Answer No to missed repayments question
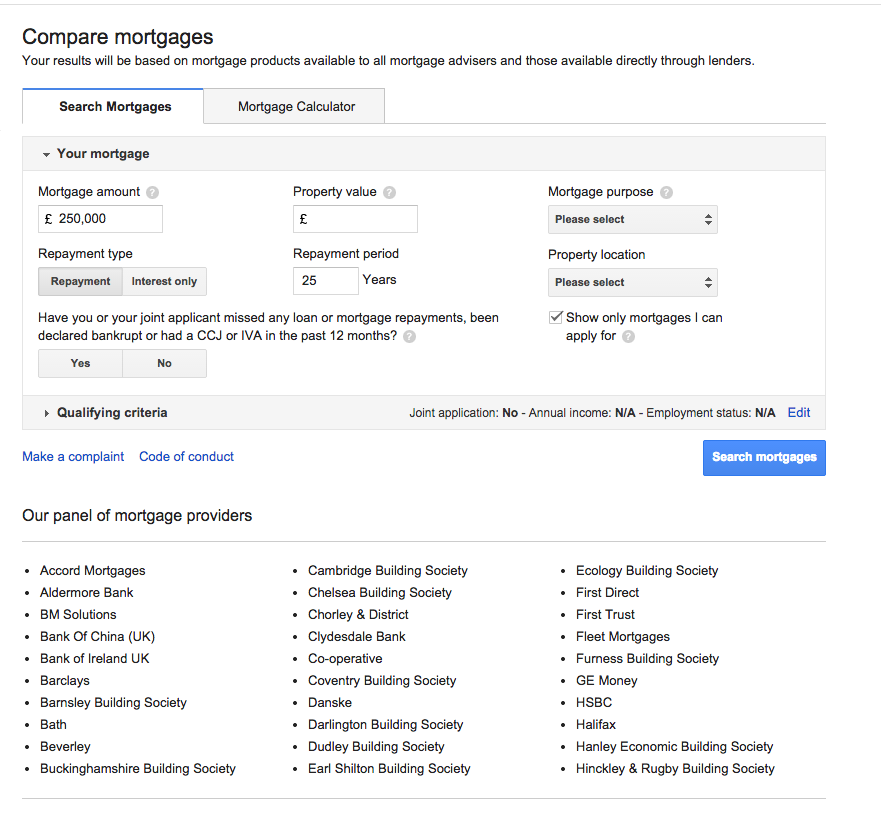This screenshot has height=813, width=881. point(164,363)
